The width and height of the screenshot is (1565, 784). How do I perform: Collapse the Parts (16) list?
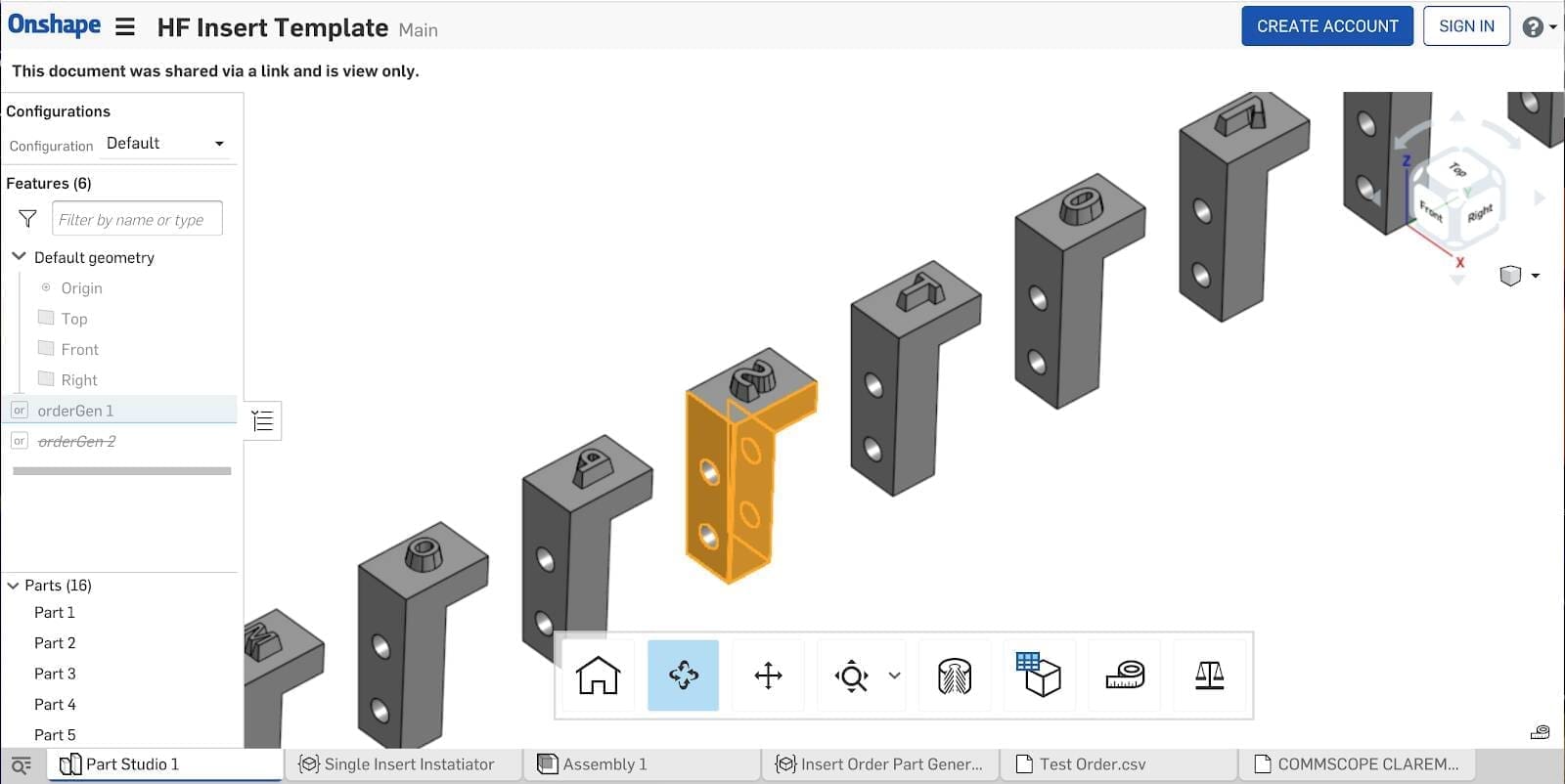point(14,586)
